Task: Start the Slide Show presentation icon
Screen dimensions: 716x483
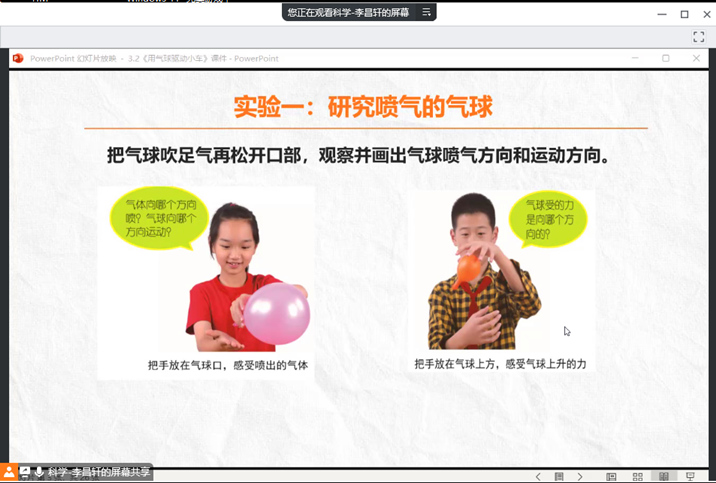Action: (x=690, y=477)
